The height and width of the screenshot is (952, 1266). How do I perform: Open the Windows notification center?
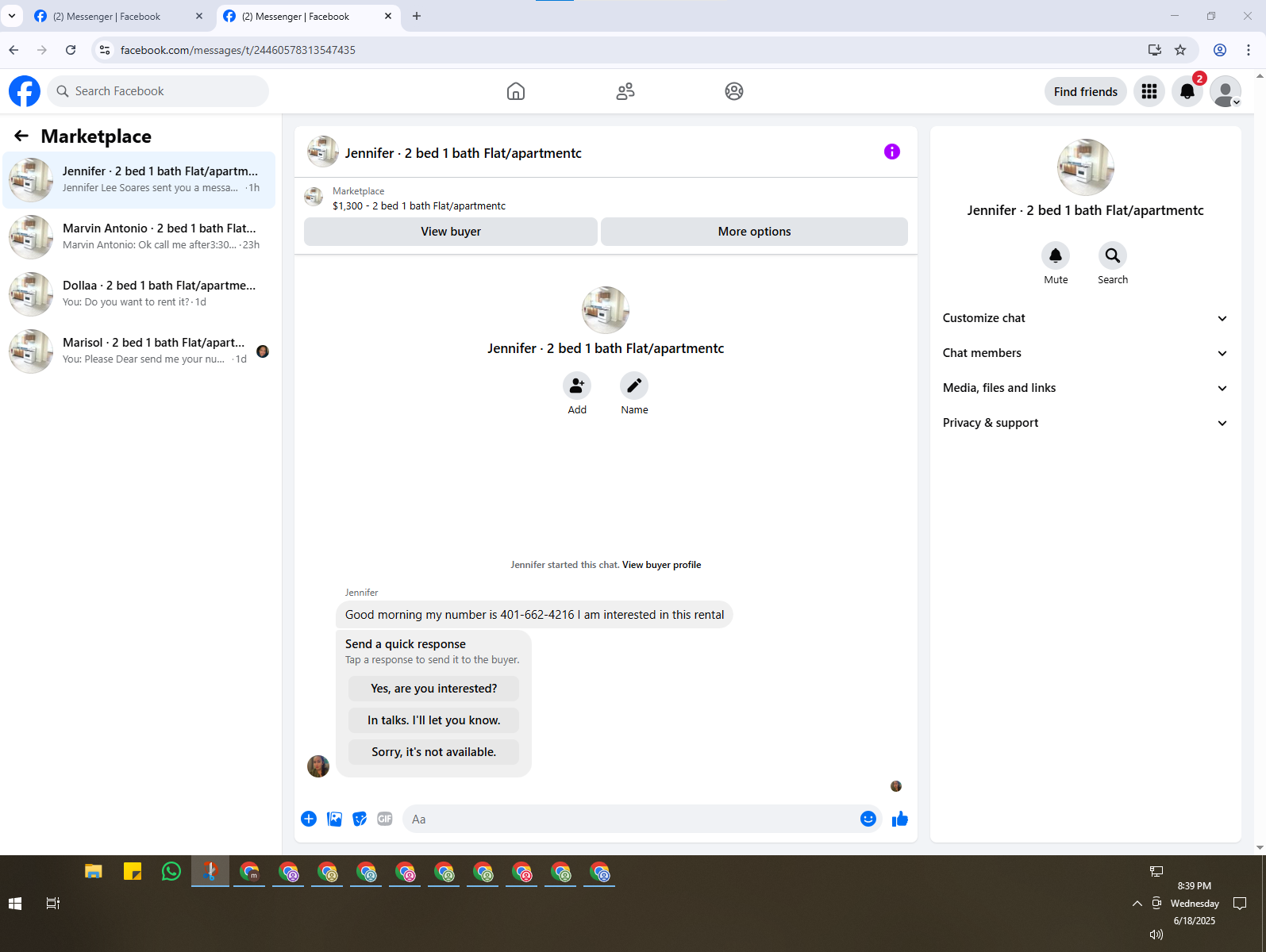coord(1240,904)
